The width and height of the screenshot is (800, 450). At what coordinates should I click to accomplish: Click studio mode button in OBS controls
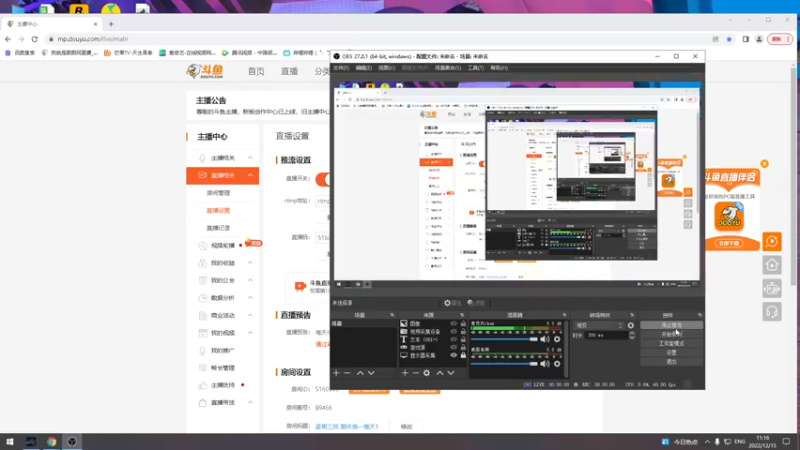point(671,343)
